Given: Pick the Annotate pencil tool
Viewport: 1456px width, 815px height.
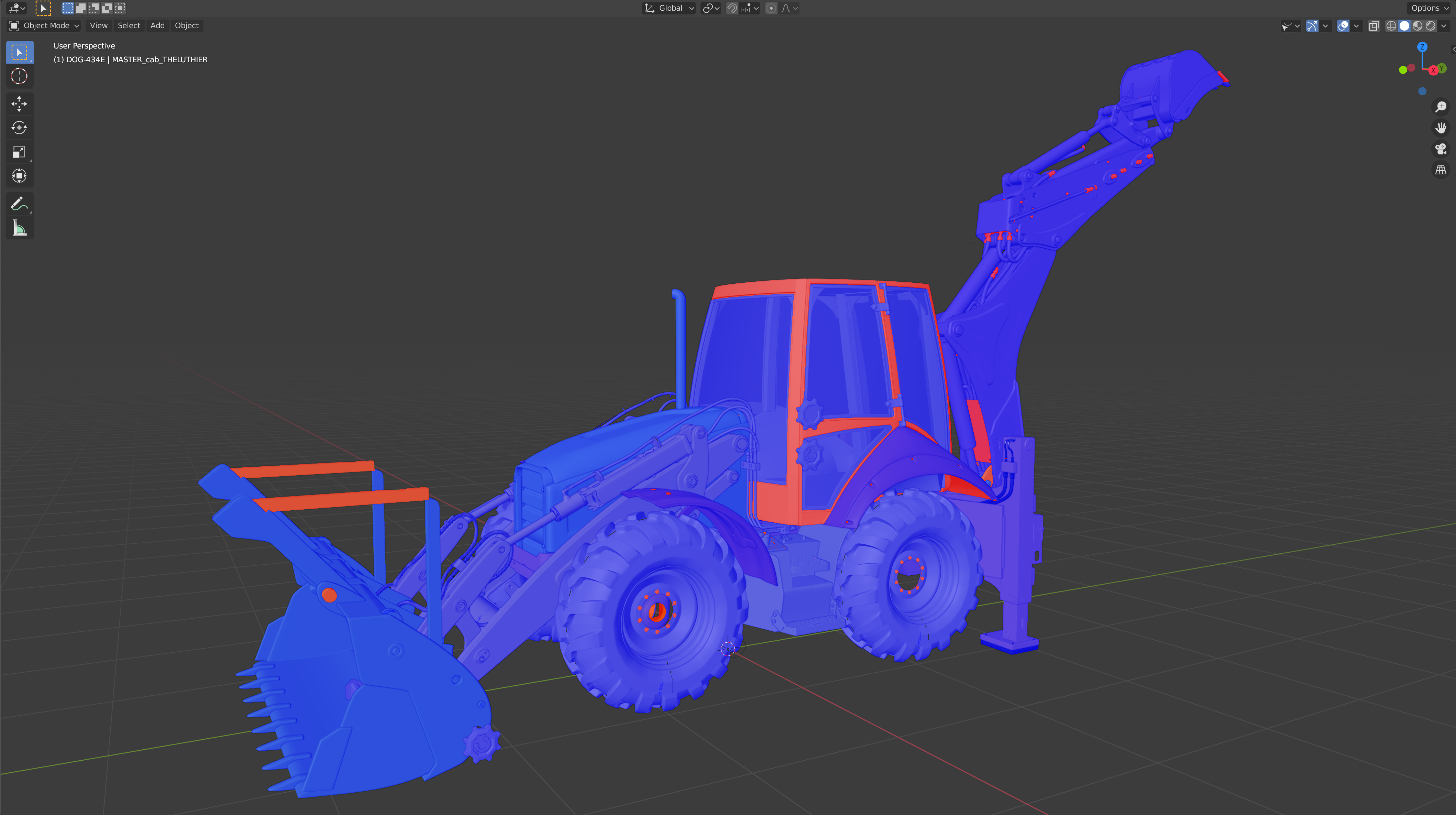Looking at the screenshot, I should click(x=19, y=204).
